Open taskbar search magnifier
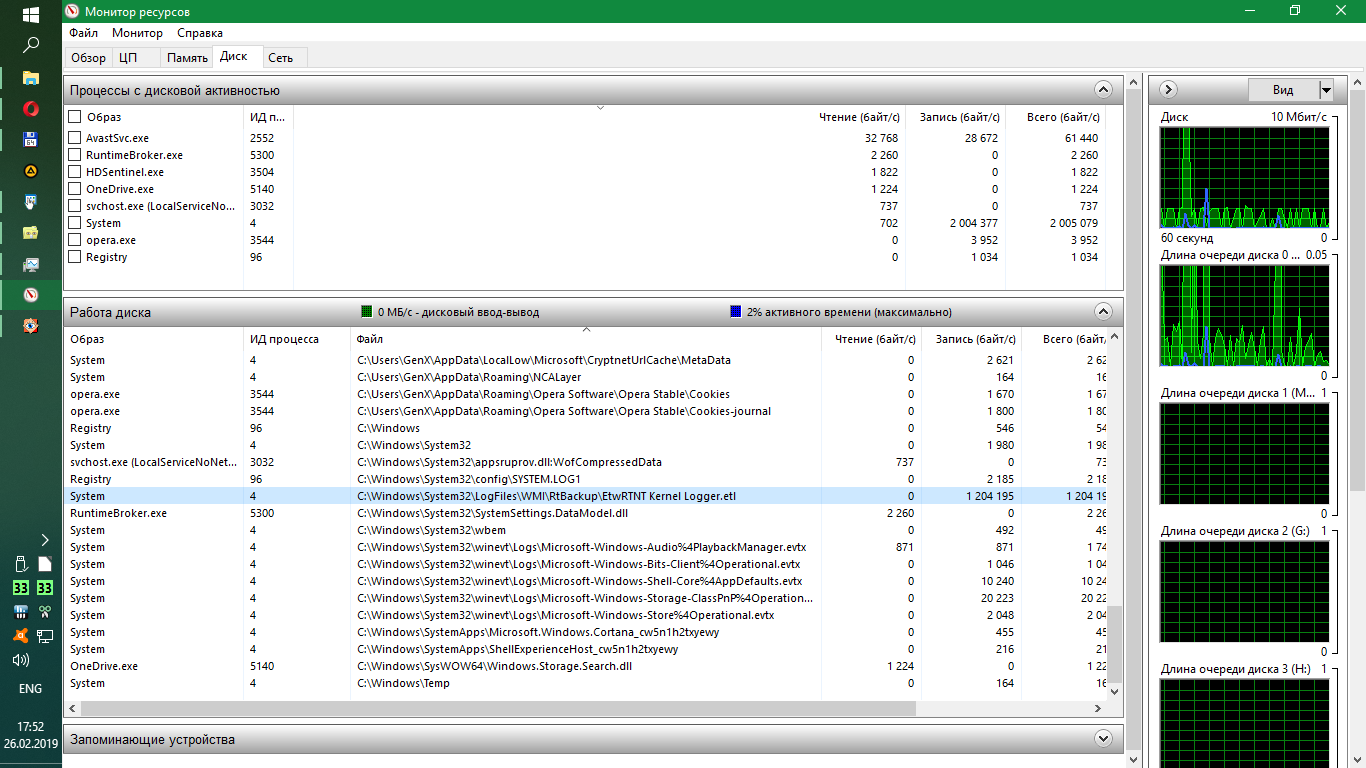 click(31, 45)
